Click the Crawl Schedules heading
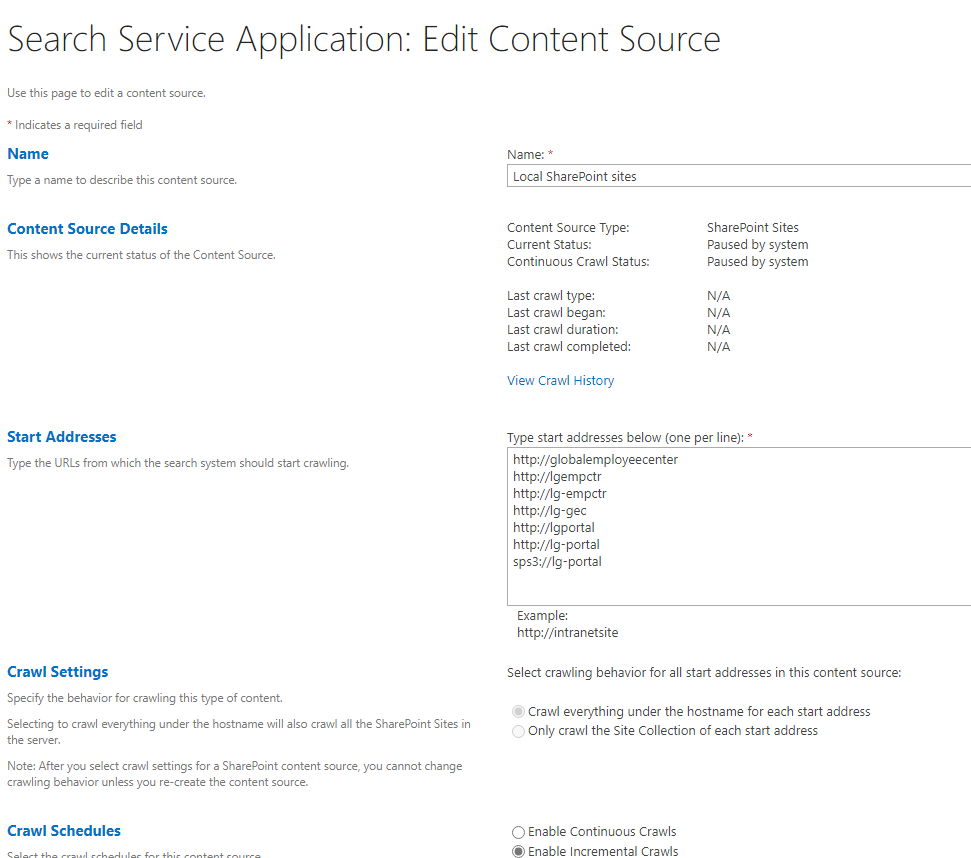971x858 pixels. tap(64, 831)
